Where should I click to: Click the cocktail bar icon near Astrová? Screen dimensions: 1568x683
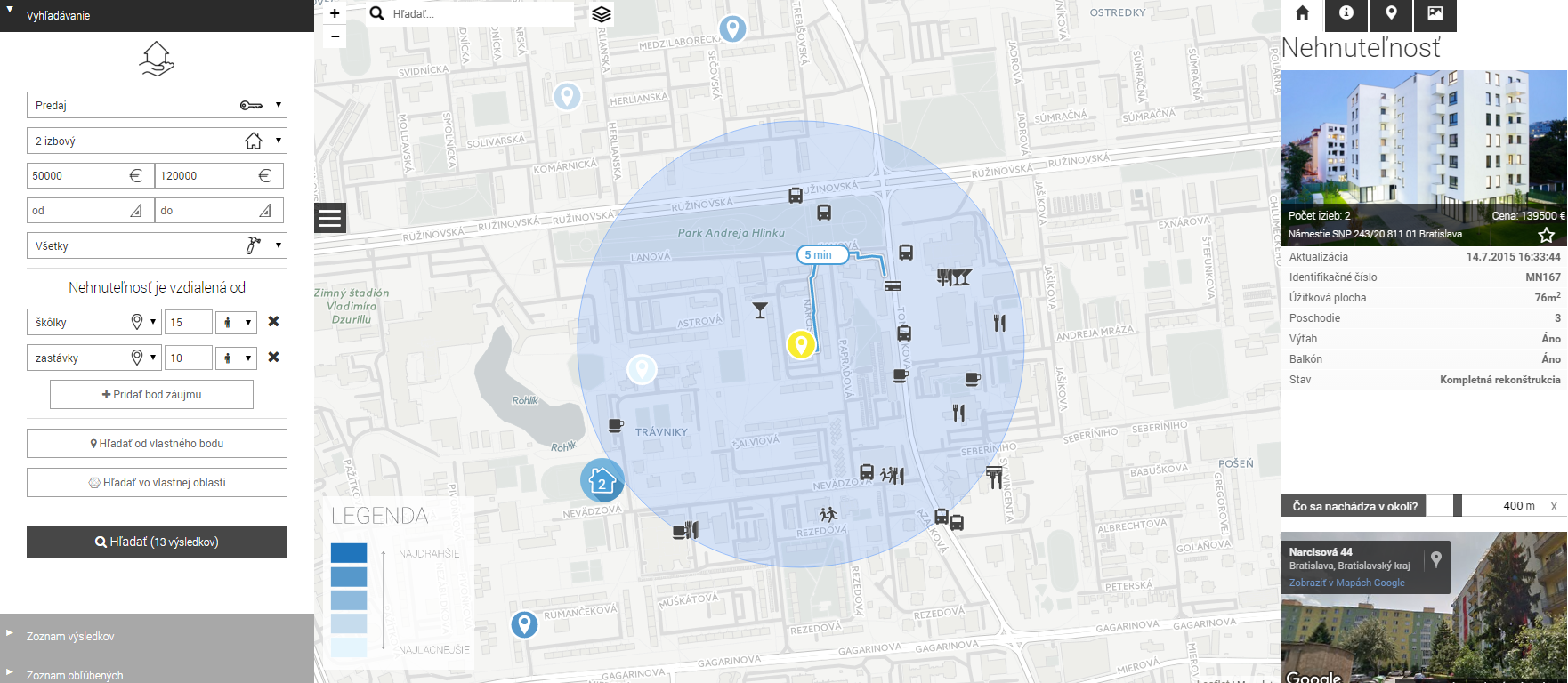point(760,310)
